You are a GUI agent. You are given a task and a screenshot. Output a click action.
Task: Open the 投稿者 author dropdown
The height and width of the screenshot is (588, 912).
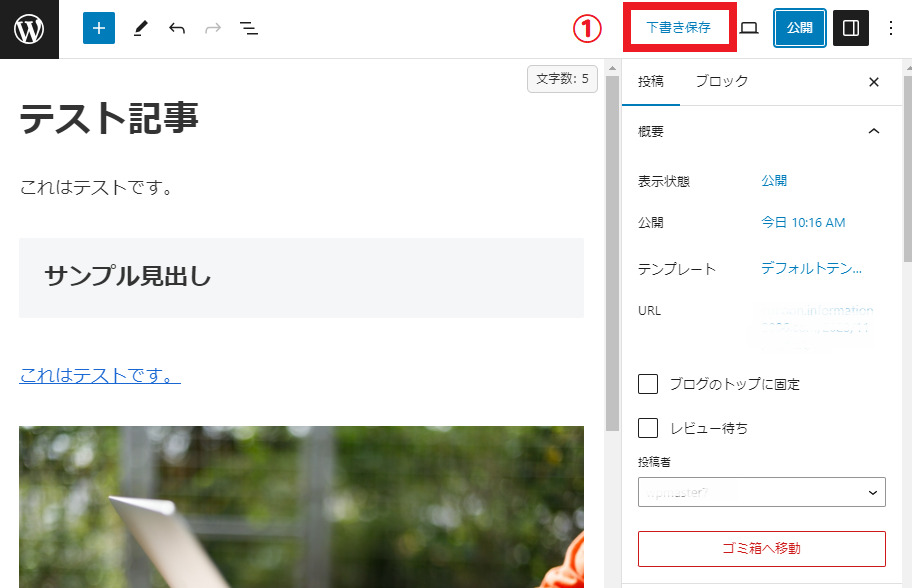tap(761, 492)
